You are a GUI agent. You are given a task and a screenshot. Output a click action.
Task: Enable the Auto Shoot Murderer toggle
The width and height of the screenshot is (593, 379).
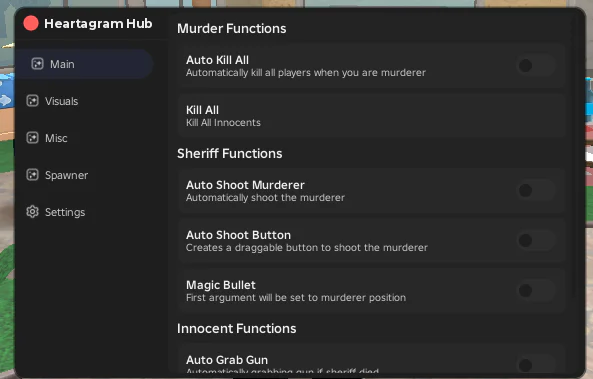pyautogui.click(x=536, y=191)
